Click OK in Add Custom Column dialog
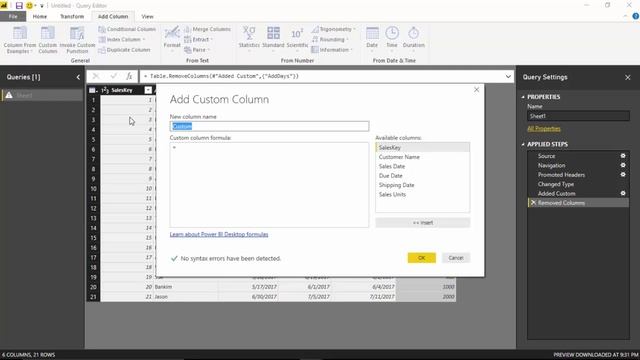Screen dimensions: 640x360 pyautogui.click(x=422, y=258)
